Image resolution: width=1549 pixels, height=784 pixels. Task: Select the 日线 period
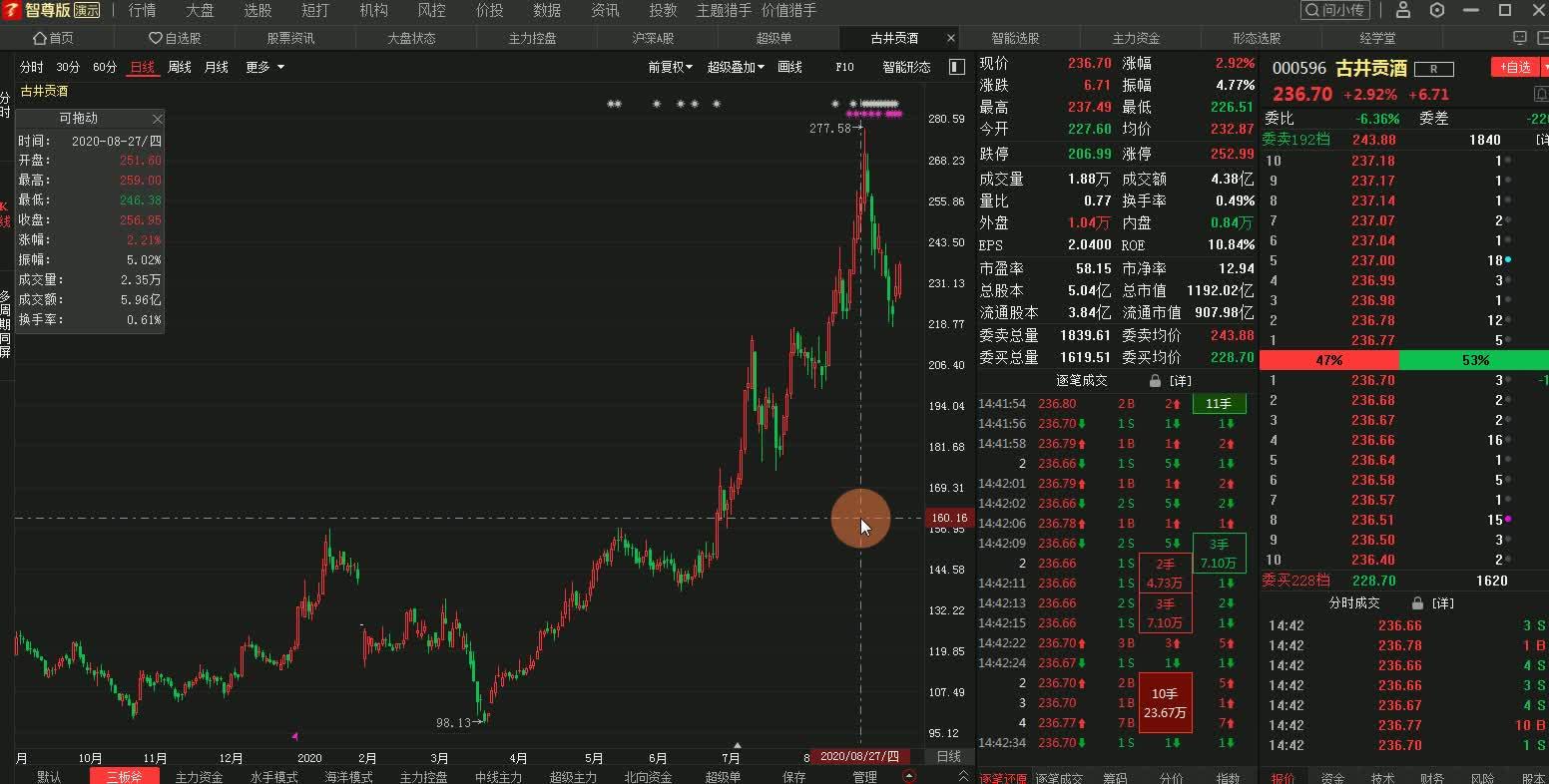143,67
